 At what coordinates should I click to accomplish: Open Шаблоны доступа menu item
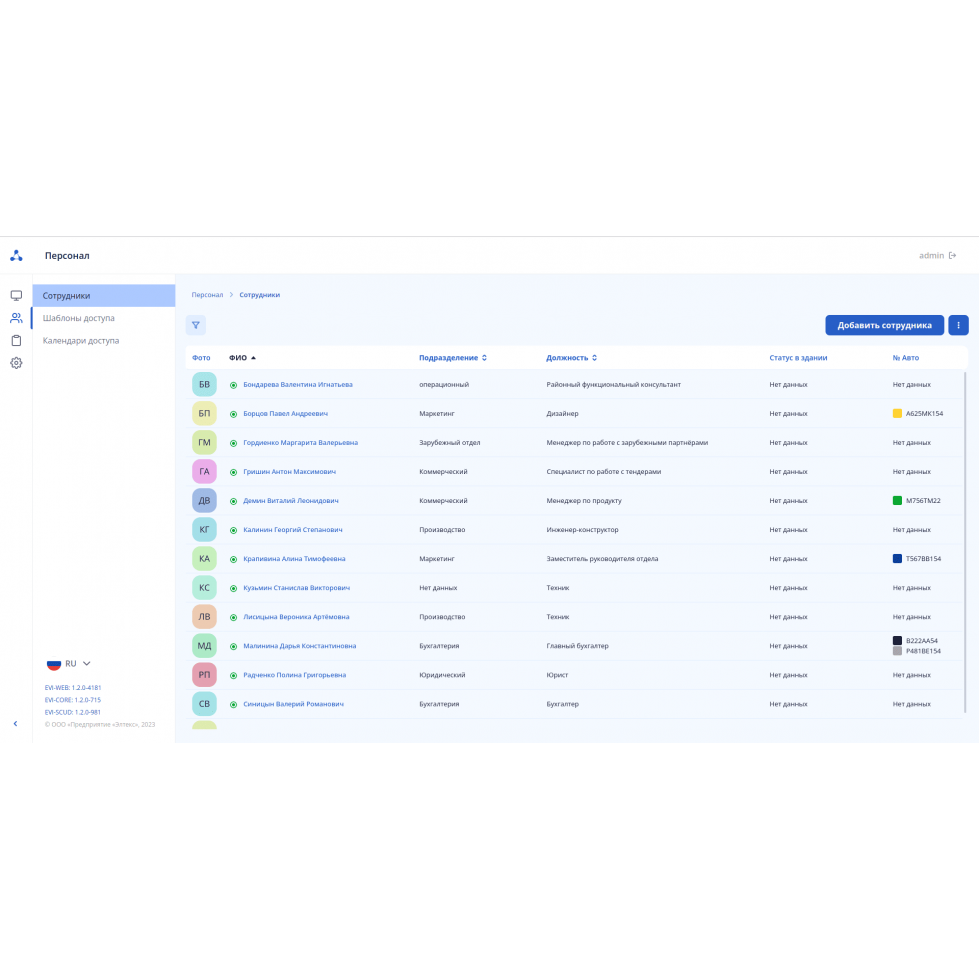tap(79, 318)
